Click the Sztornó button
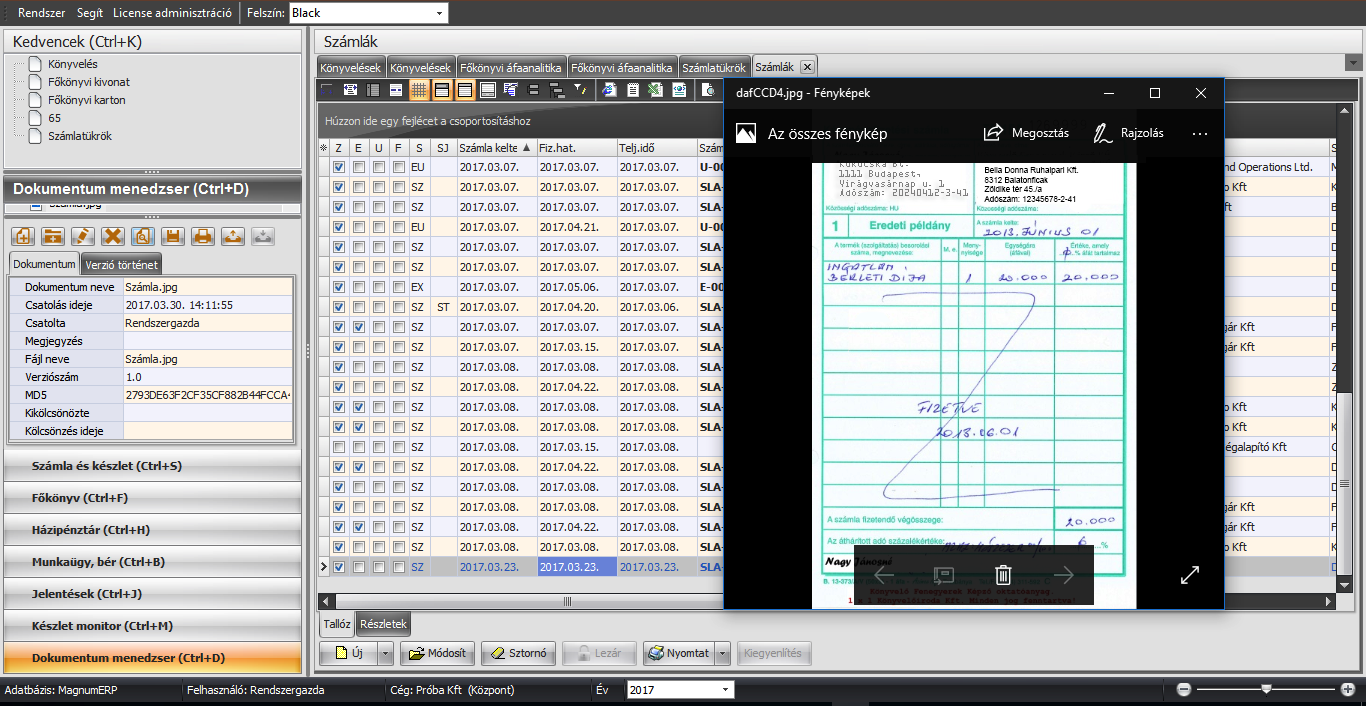1366x706 pixels. point(517,653)
